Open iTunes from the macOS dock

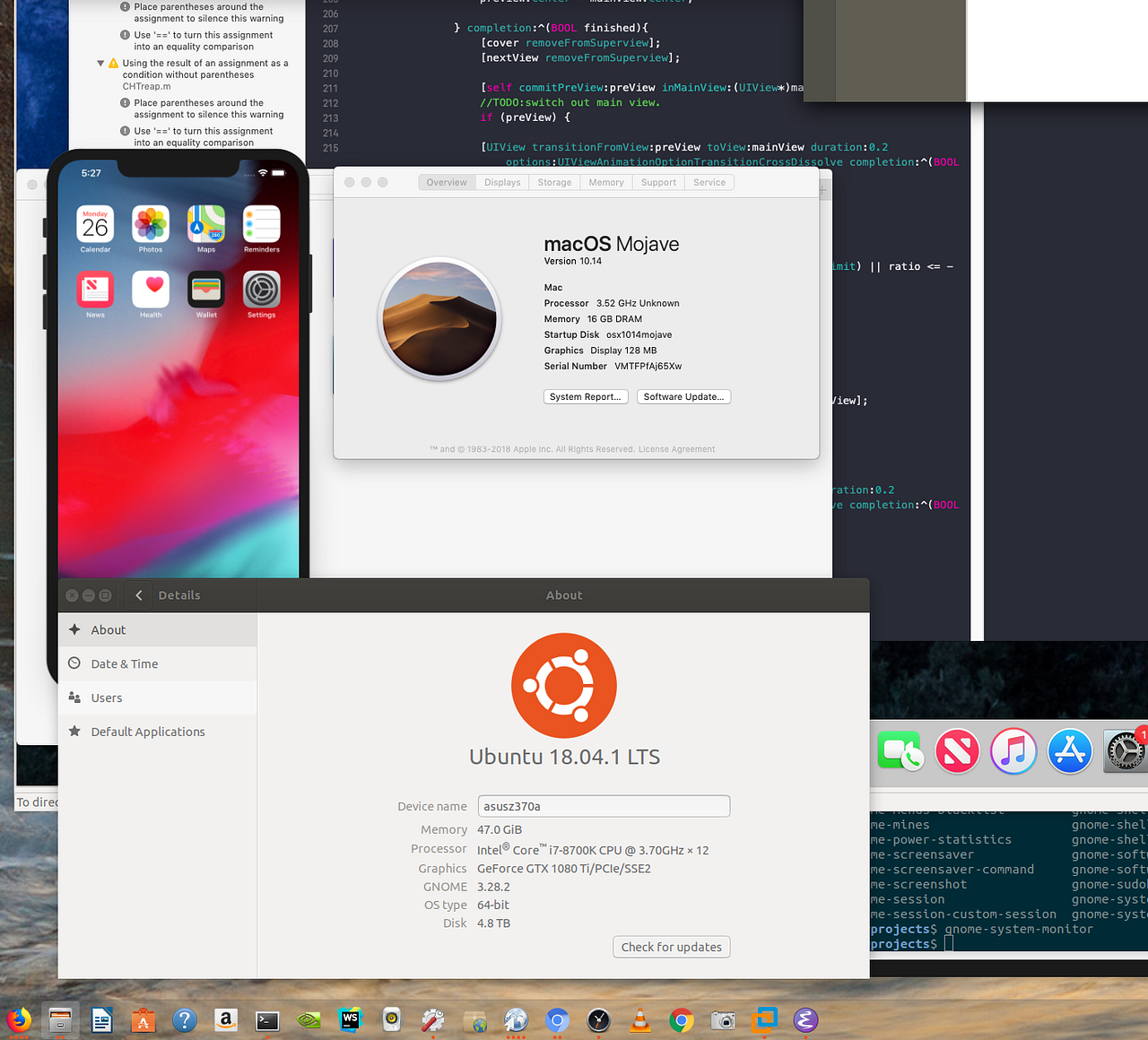1013,751
